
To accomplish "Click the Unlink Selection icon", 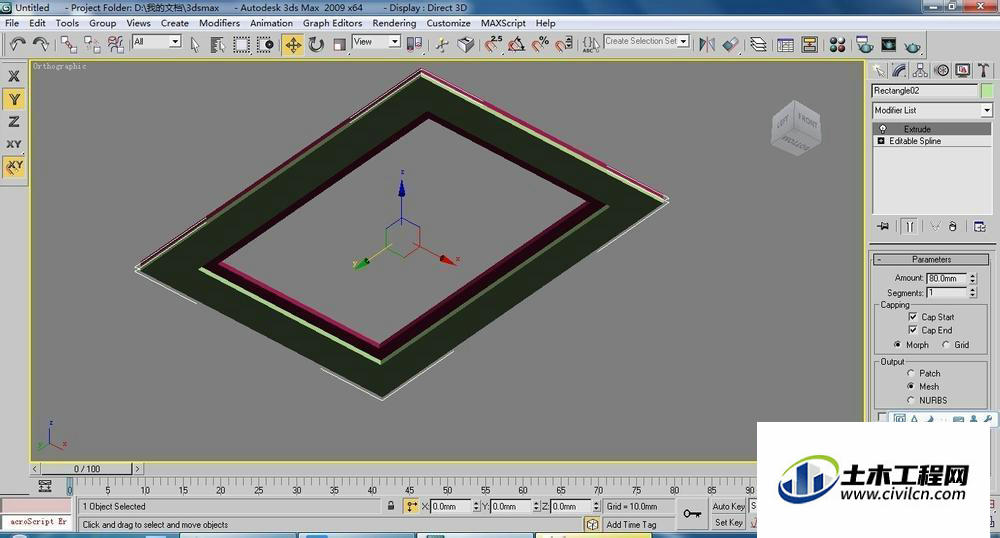I will (92, 44).
